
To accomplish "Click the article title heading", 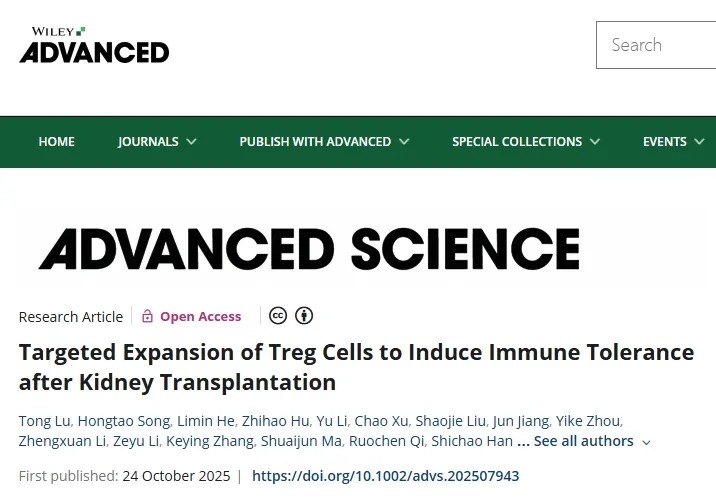I will point(356,367).
